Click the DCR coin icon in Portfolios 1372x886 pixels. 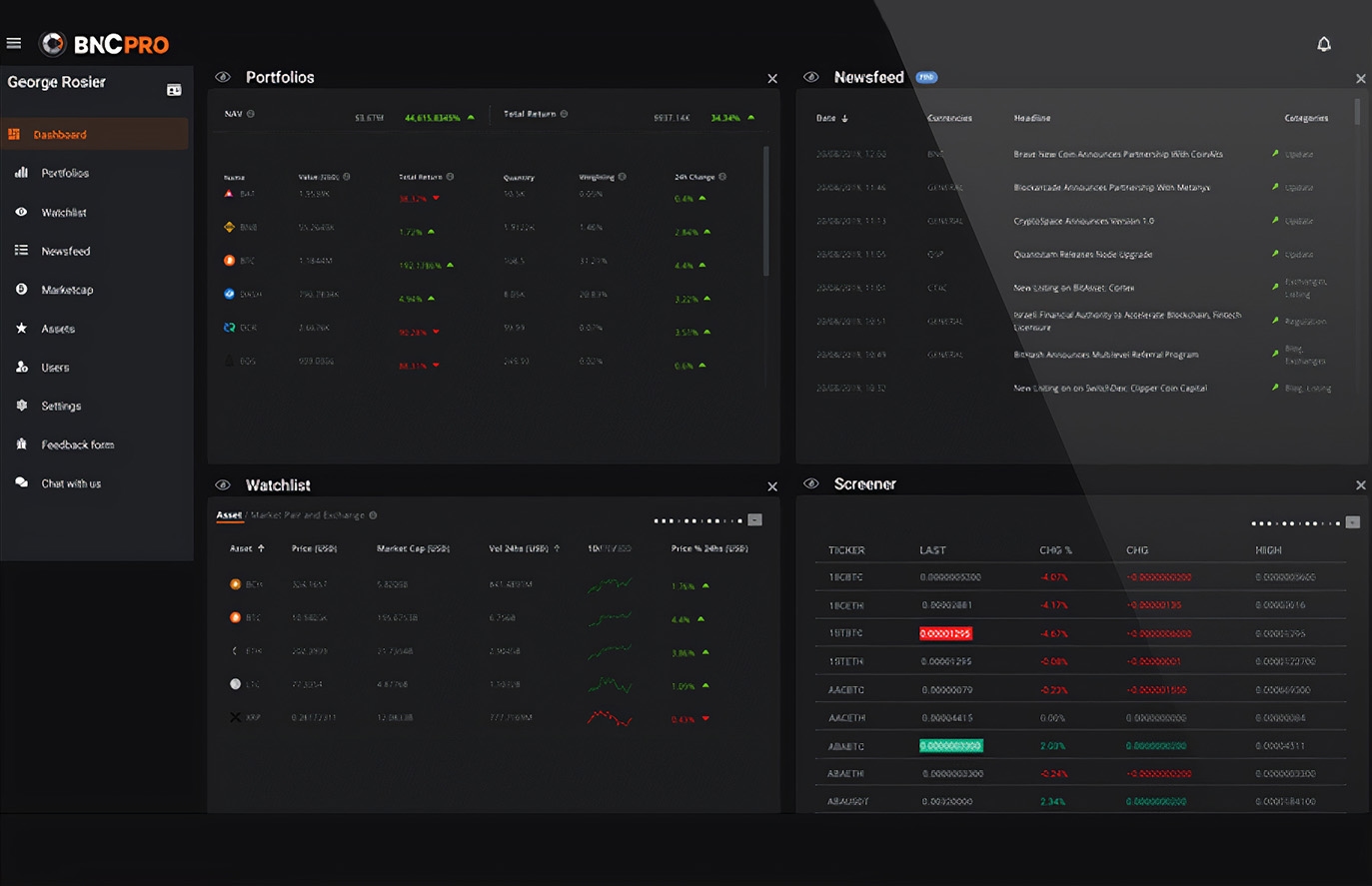[x=229, y=327]
